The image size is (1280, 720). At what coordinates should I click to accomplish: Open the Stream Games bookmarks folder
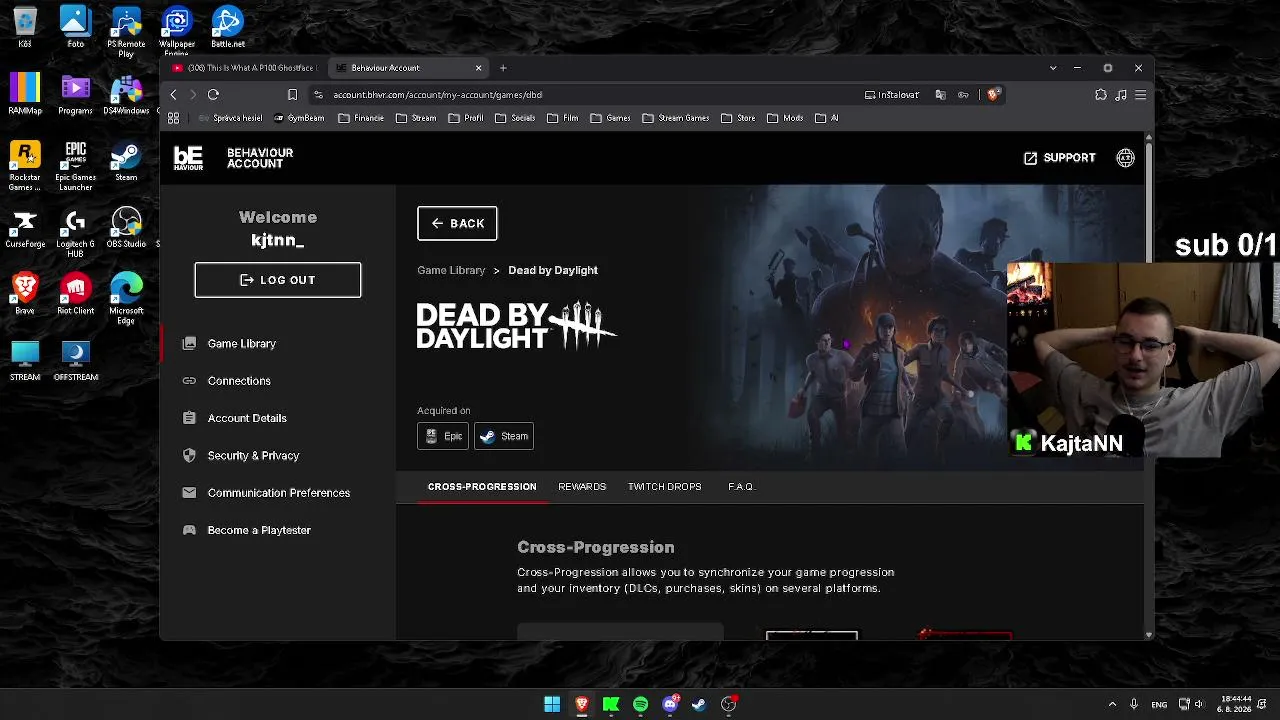click(676, 118)
